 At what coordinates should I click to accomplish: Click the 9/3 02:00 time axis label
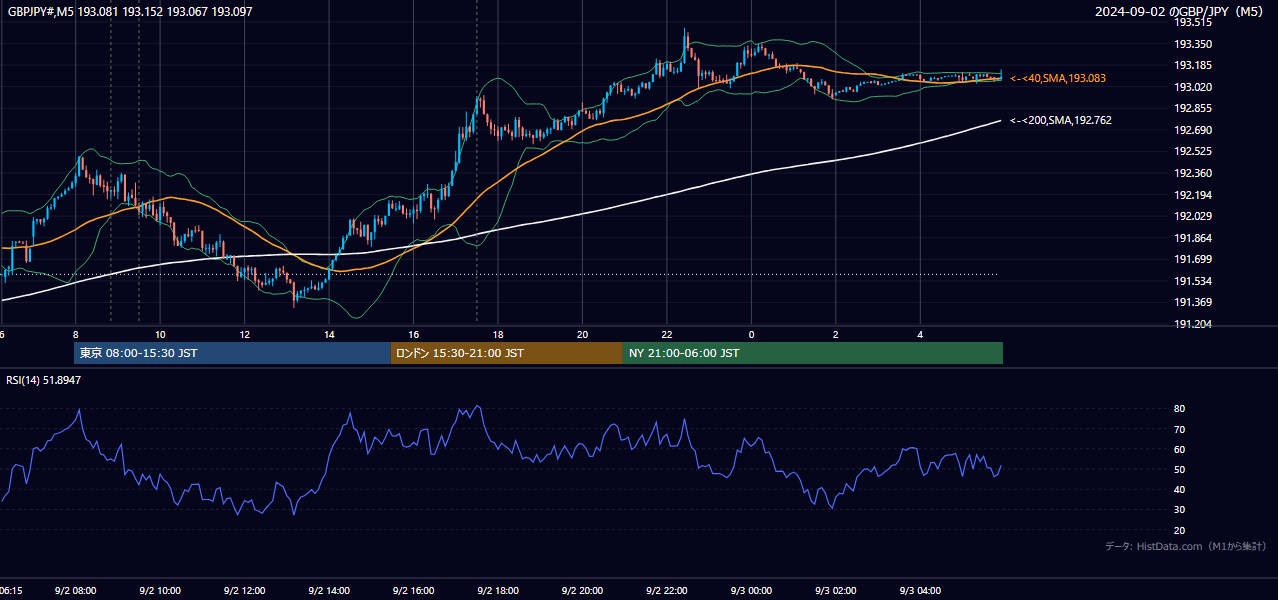point(836,591)
